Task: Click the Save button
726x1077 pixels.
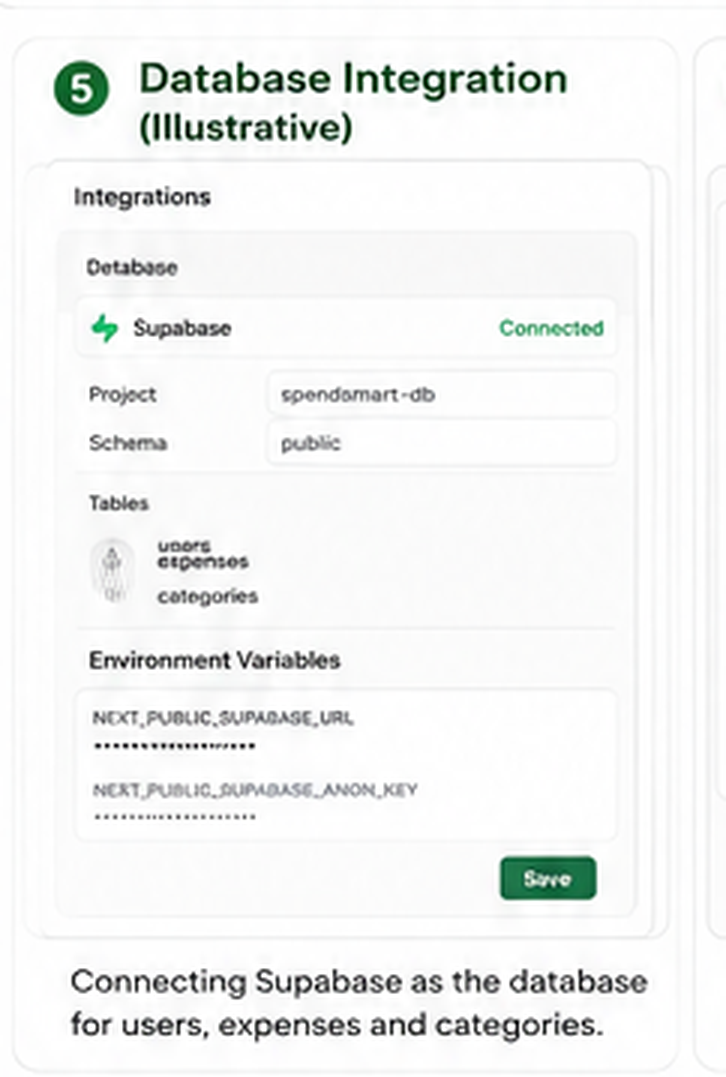Action: [x=547, y=878]
